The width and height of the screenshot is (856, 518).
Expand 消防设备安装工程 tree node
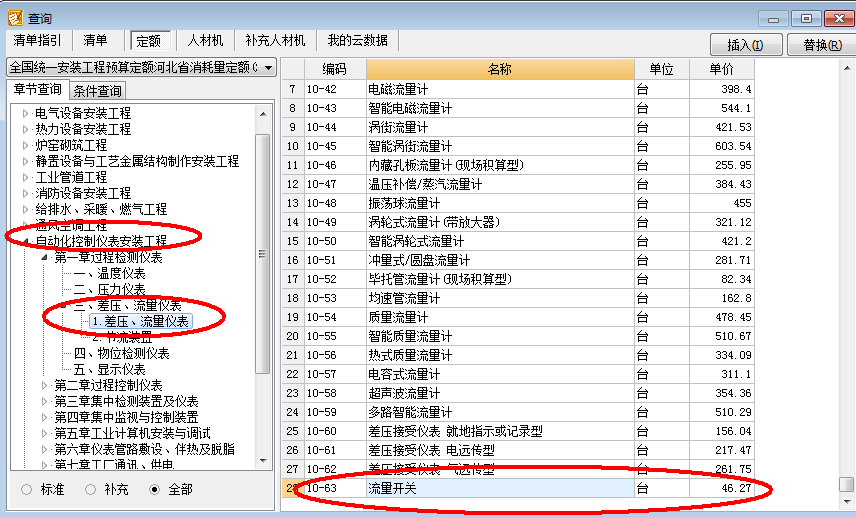[x=25, y=193]
